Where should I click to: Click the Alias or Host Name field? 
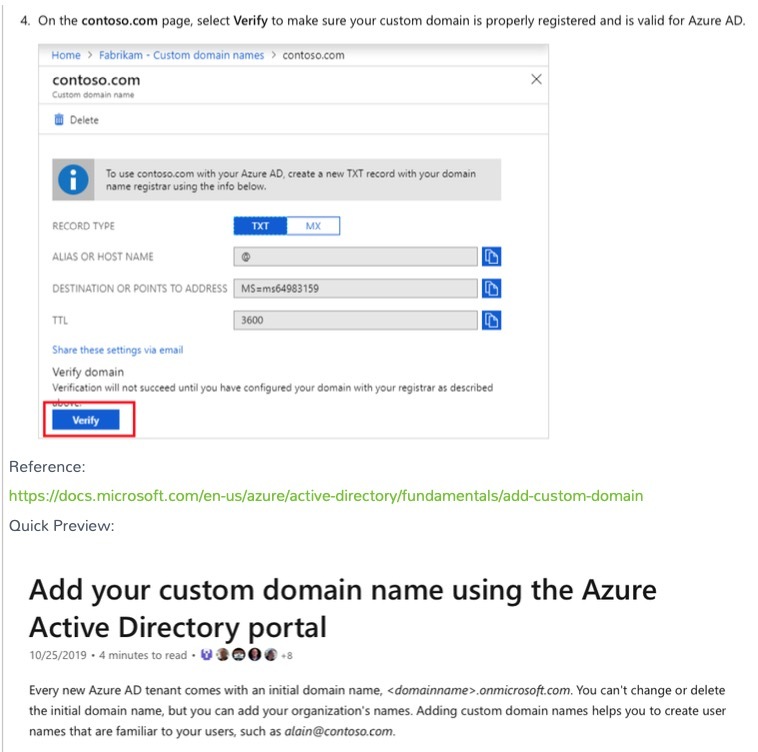(x=355, y=257)
